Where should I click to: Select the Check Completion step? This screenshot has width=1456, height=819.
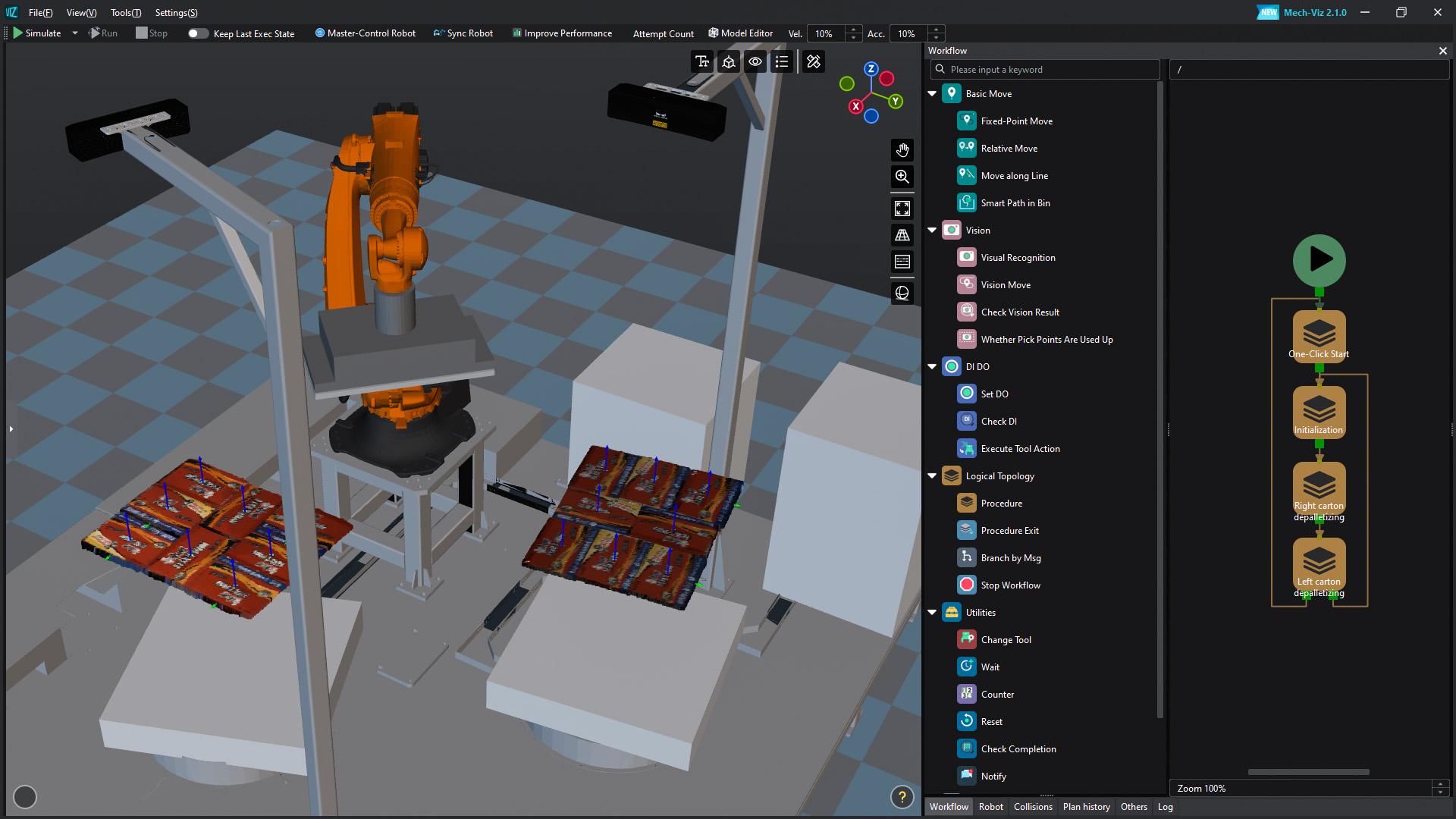1018,749
